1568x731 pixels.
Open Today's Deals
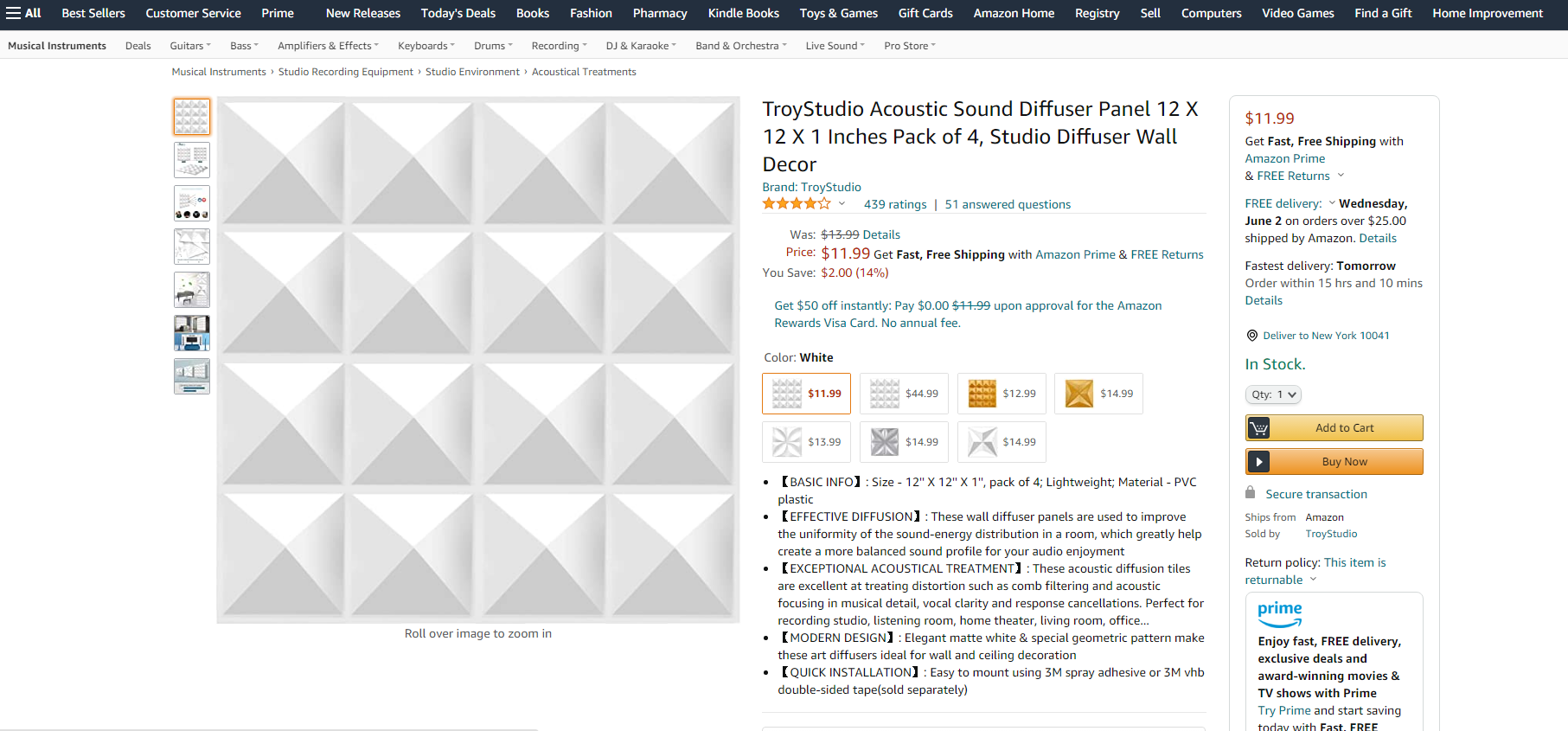[458, 13]
